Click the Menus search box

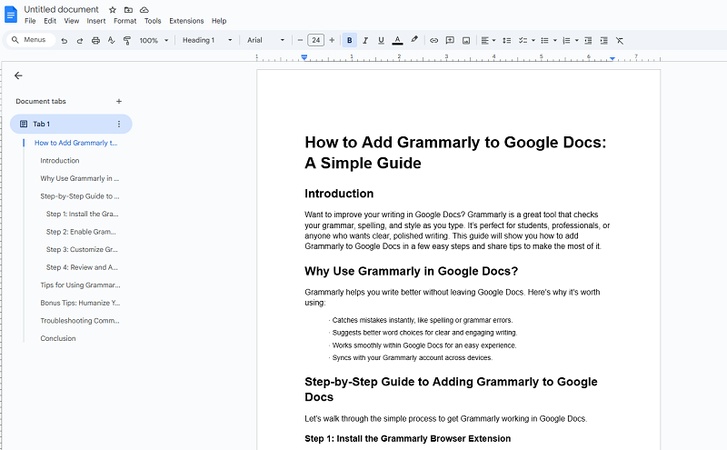click(x=31, y=40)
